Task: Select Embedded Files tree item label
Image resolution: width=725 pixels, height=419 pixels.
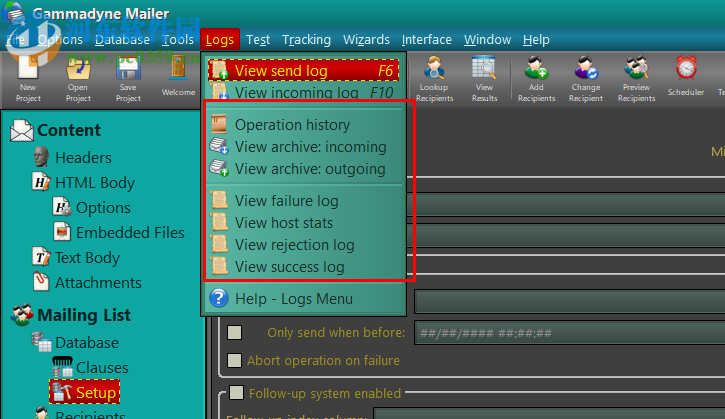Action: point(130,233)
